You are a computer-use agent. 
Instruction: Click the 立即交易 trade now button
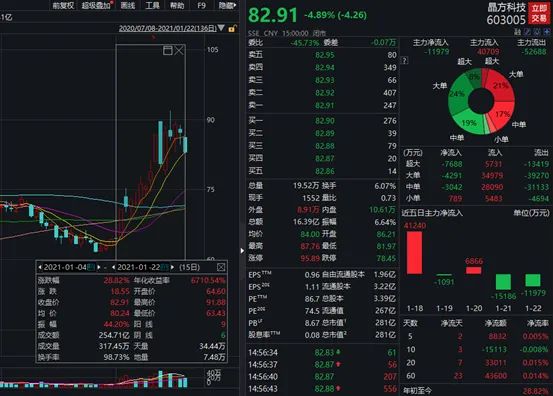pyautogui.click(x=539, y=13)
